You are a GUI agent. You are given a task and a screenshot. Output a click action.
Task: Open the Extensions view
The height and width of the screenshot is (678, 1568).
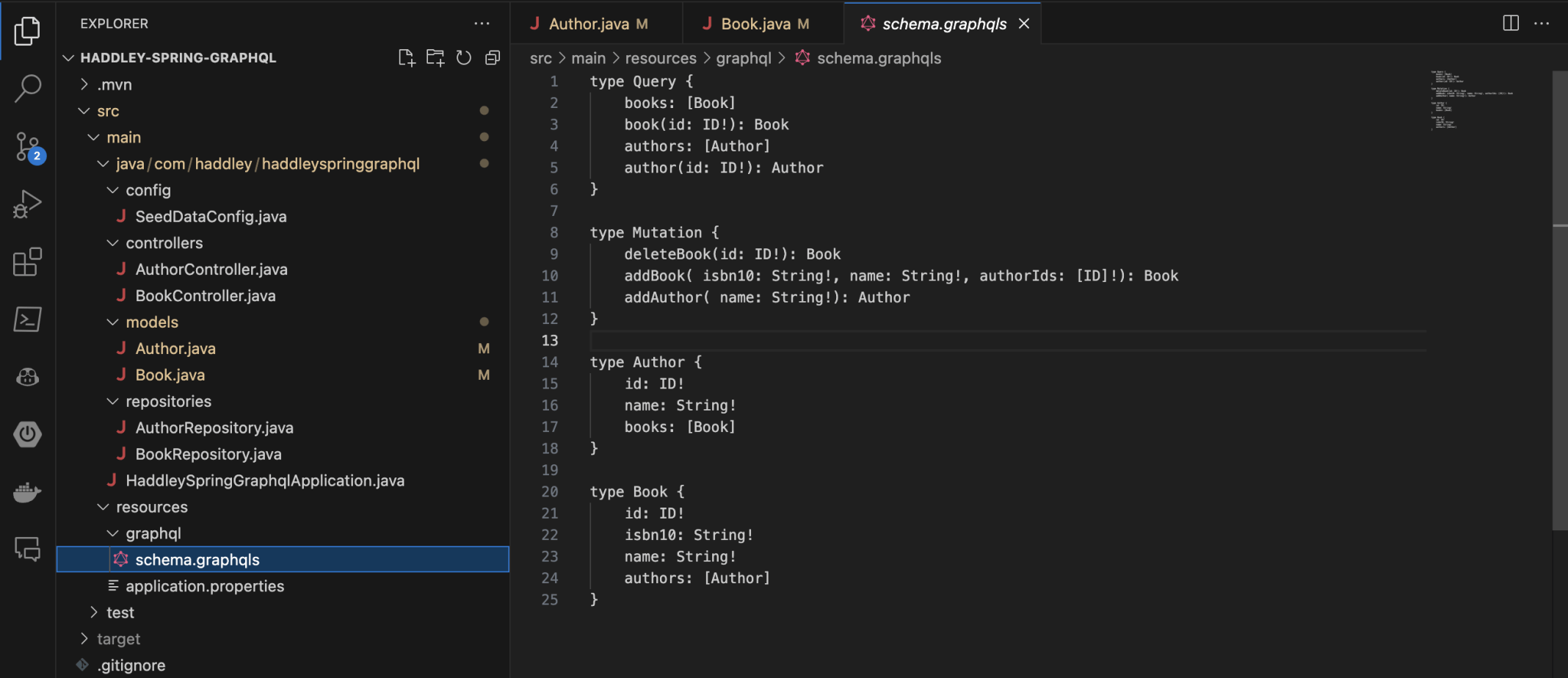27,262
